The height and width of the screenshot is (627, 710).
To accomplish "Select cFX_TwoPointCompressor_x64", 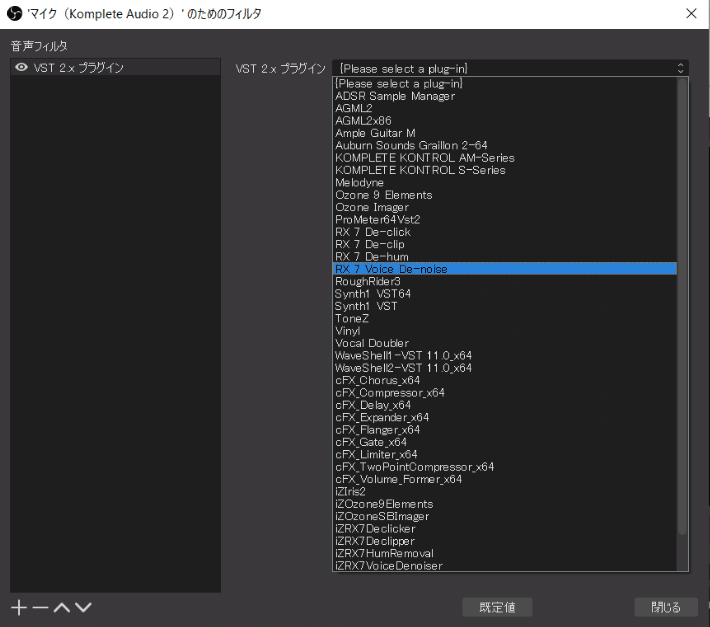I will tap(505, 467).
